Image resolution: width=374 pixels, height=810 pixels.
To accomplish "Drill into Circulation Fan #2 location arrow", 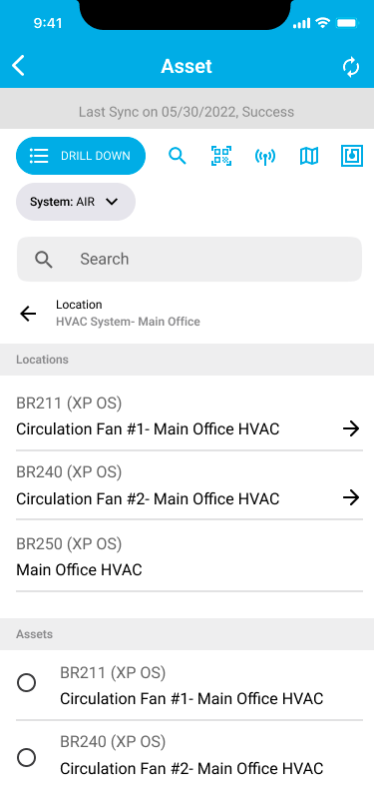I will pyautogui.click(x=351, y=497).
